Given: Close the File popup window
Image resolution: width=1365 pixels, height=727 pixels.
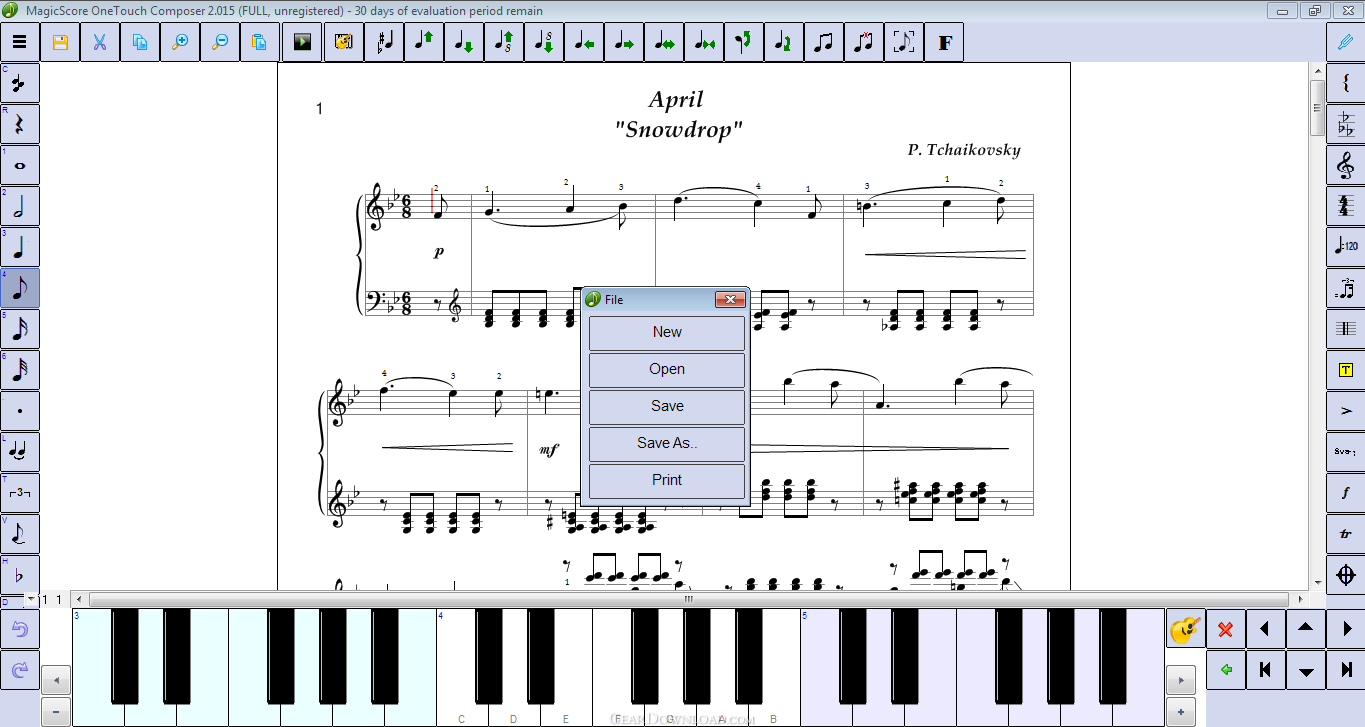Looking at the screenshot, I should coord(730,299).
